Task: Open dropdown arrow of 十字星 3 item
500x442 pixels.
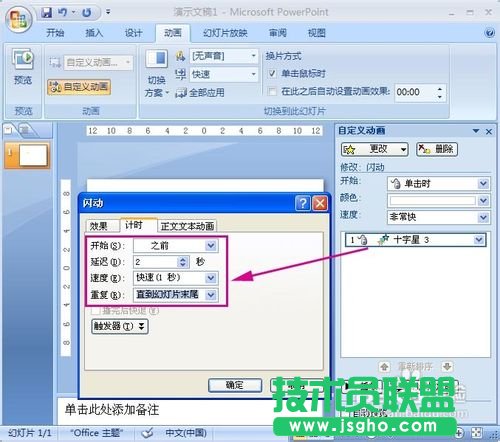Action: click(479, 240)
